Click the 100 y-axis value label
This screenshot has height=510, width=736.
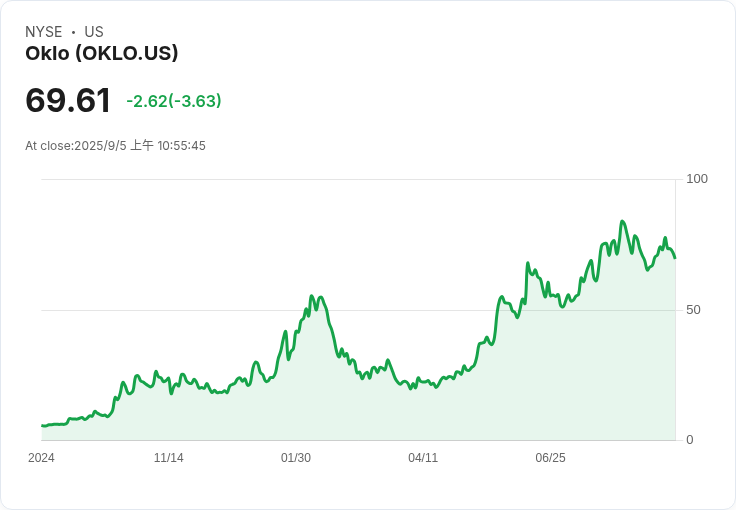click(697, 179)
